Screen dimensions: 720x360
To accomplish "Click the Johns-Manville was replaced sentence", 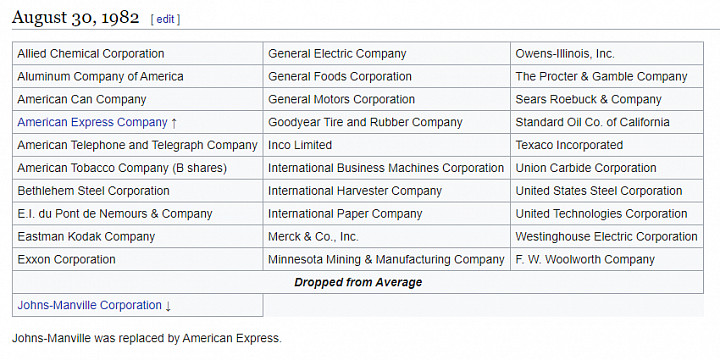I will click(x=146, y=339).
